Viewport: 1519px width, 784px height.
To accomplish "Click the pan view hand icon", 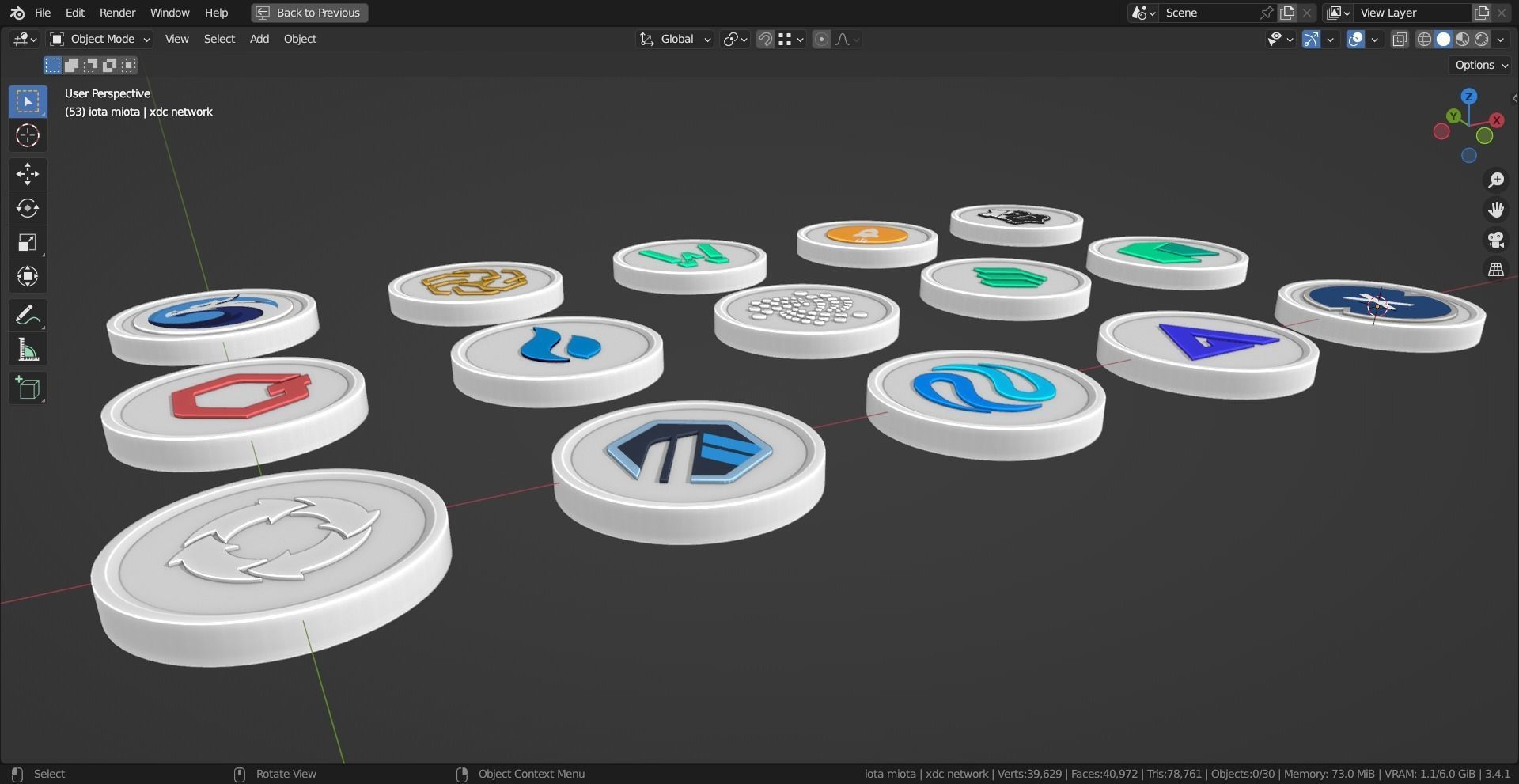I will [x=1495, y=210].
